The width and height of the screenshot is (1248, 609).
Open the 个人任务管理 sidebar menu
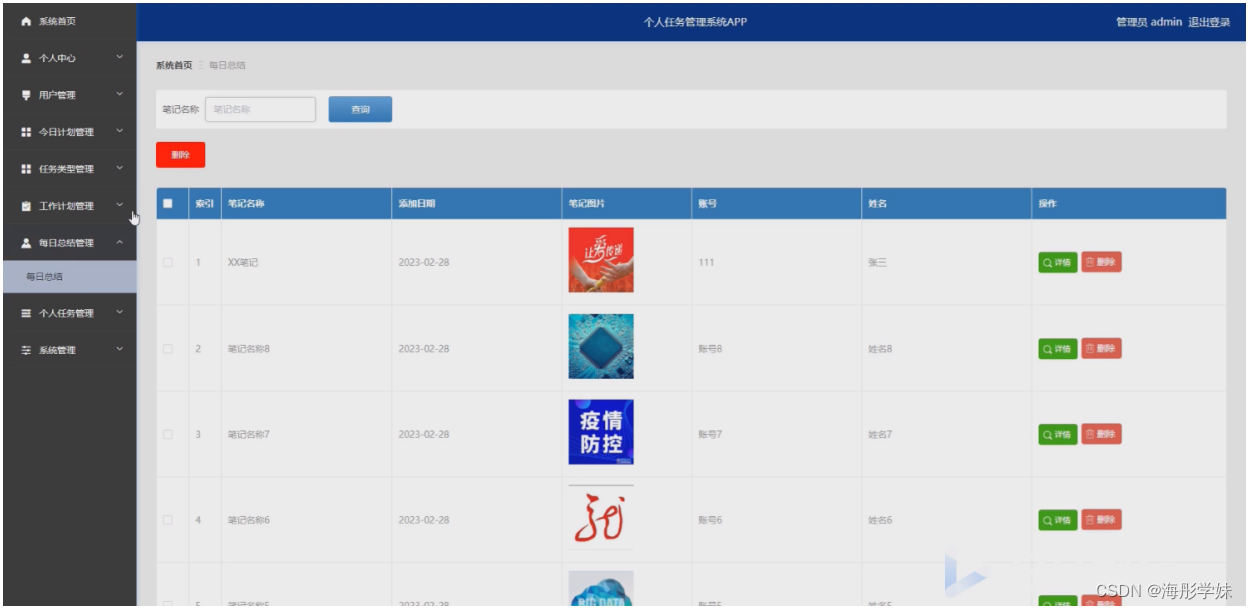coord(70,313)
